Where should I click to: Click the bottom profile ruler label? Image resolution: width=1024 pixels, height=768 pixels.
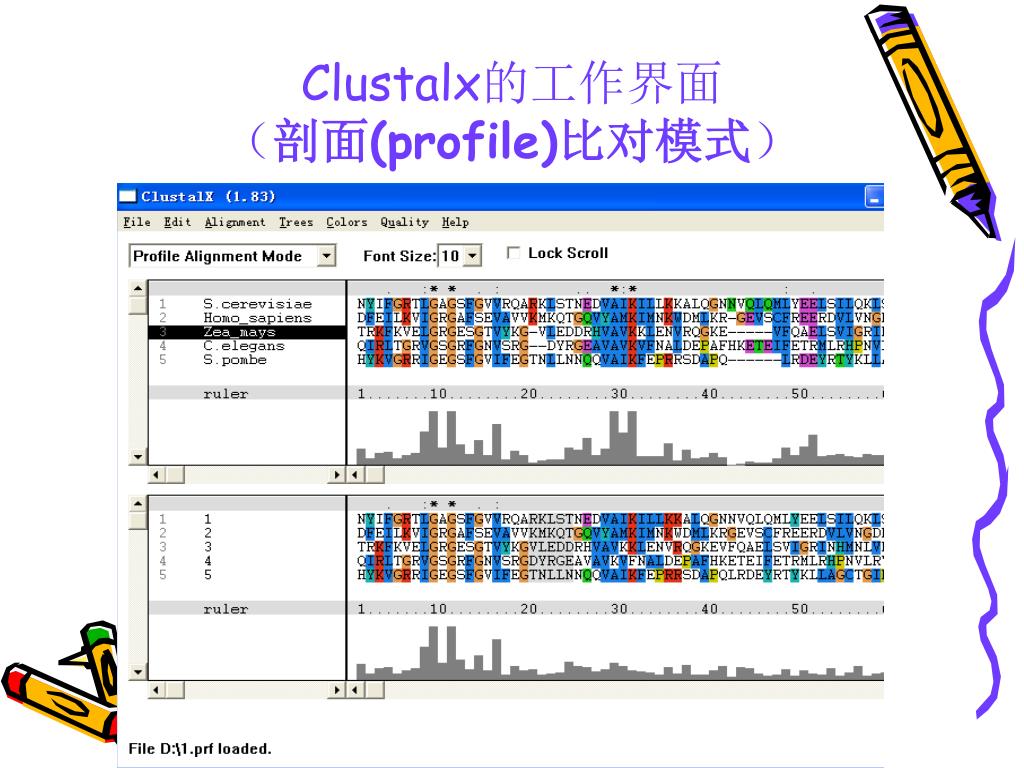tap(225, 609)
